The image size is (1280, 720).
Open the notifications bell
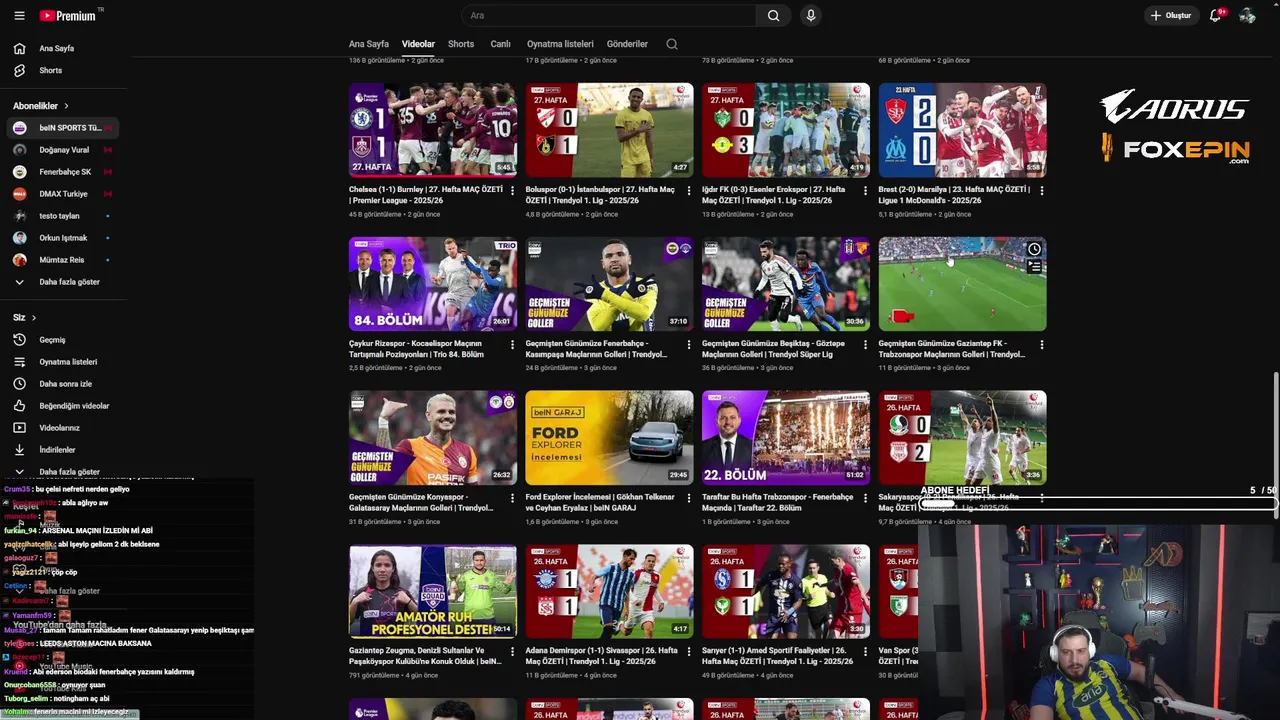pyautogui.click(x=1215, y=15)
